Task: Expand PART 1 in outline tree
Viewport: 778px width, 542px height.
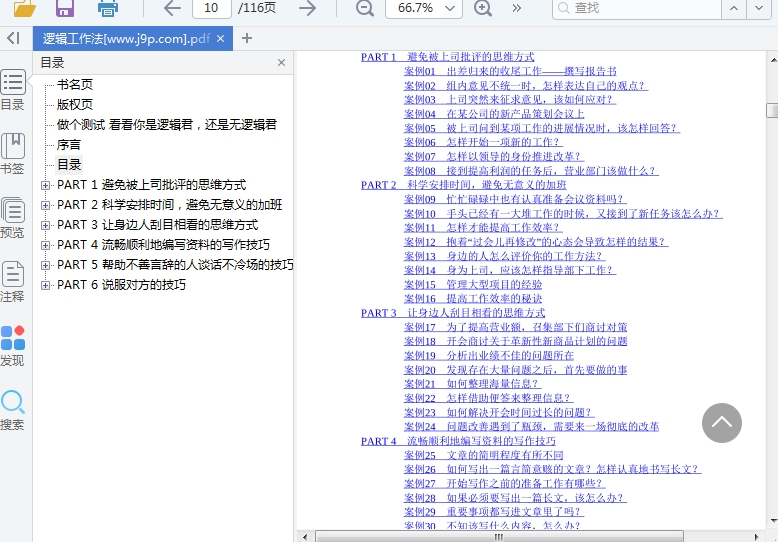Action: 45,185
